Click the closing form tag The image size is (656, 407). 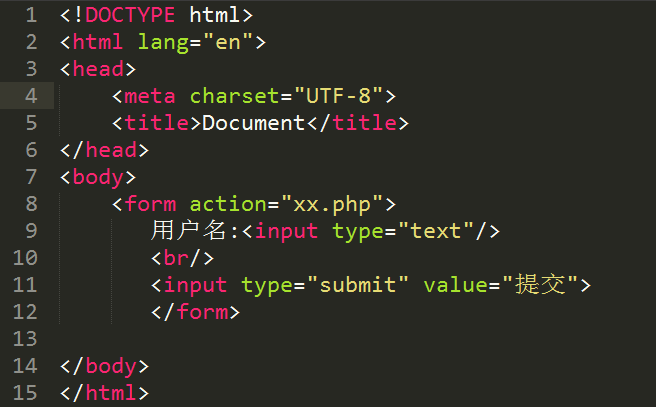195,312
